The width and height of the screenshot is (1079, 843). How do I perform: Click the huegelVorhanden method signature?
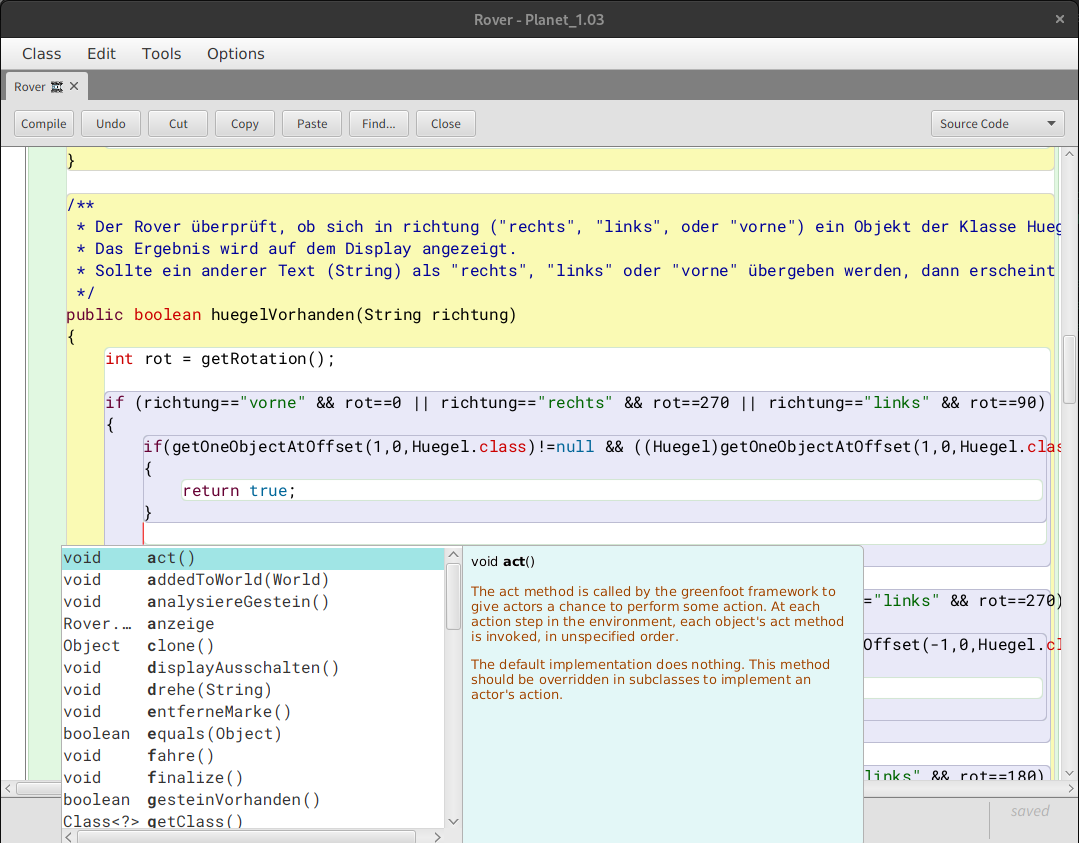pos(291,314)
